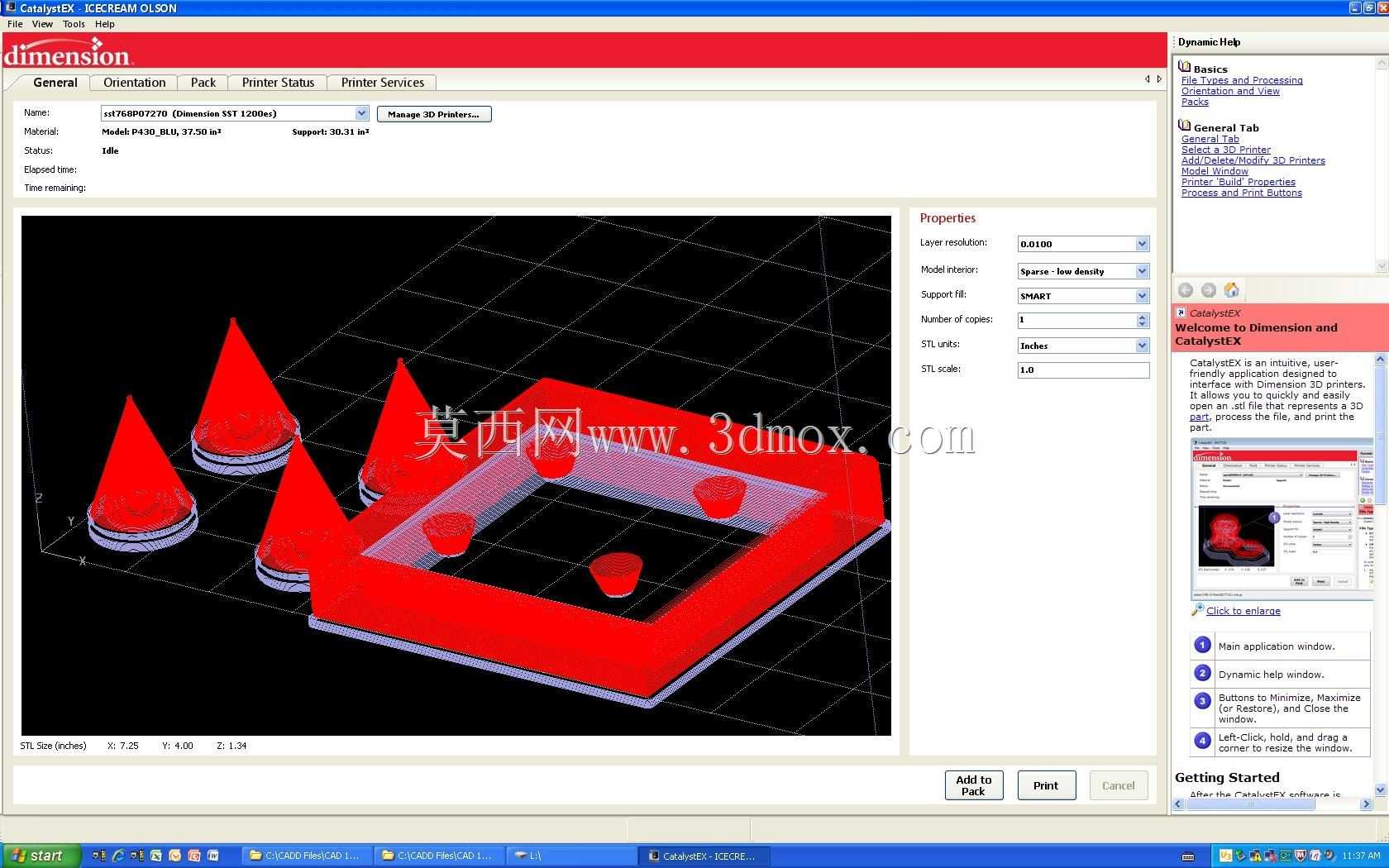Viewport: 1389px width, 868px height.
Task: Click the enlarge magnifier icon
Action: 1197,610
